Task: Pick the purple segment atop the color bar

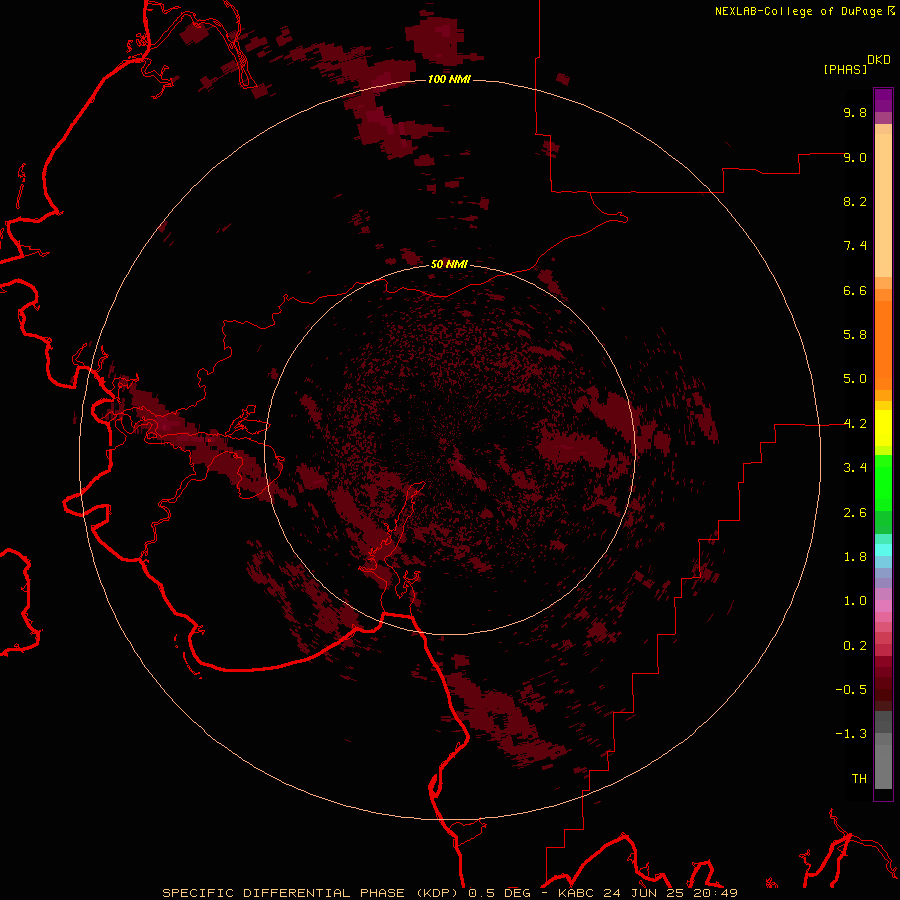Action: [883, 100]
